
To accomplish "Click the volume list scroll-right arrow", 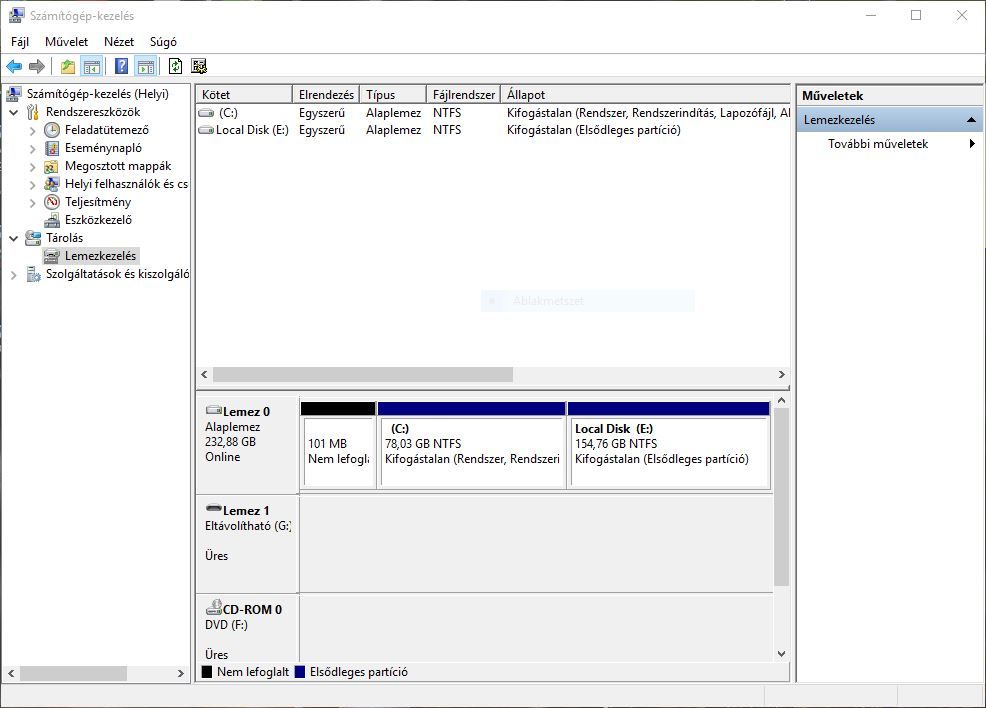I will pyautogui.click(x=782, y=375).
